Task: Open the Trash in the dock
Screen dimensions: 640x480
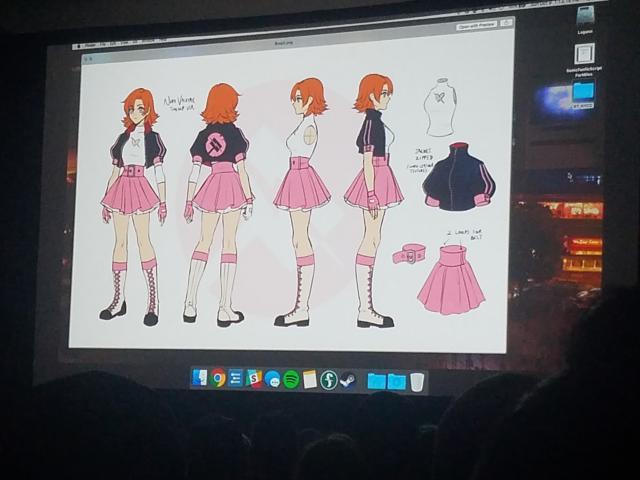Action: (x=417, y=381)
